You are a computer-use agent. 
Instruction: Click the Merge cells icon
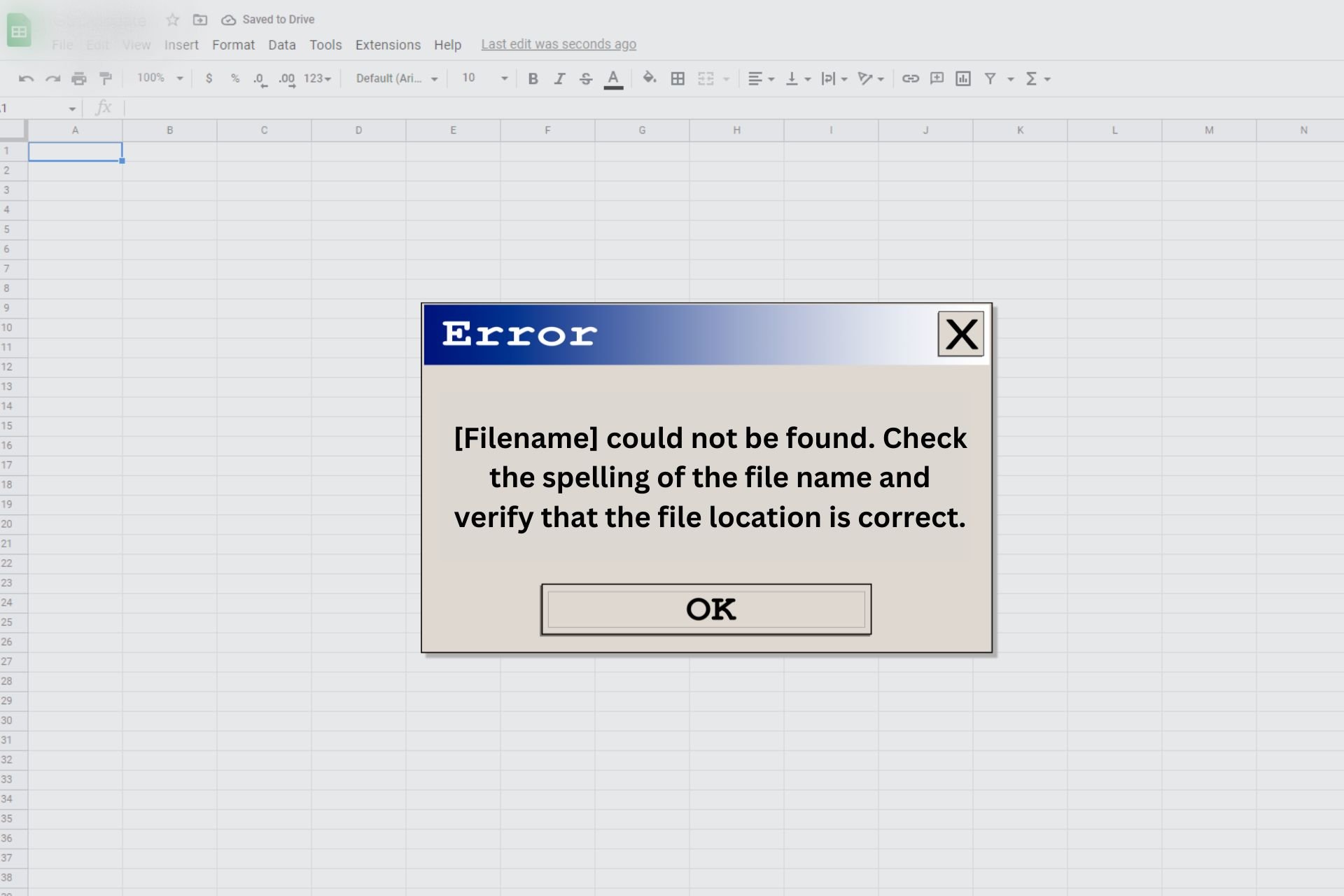tap(706, 78)
